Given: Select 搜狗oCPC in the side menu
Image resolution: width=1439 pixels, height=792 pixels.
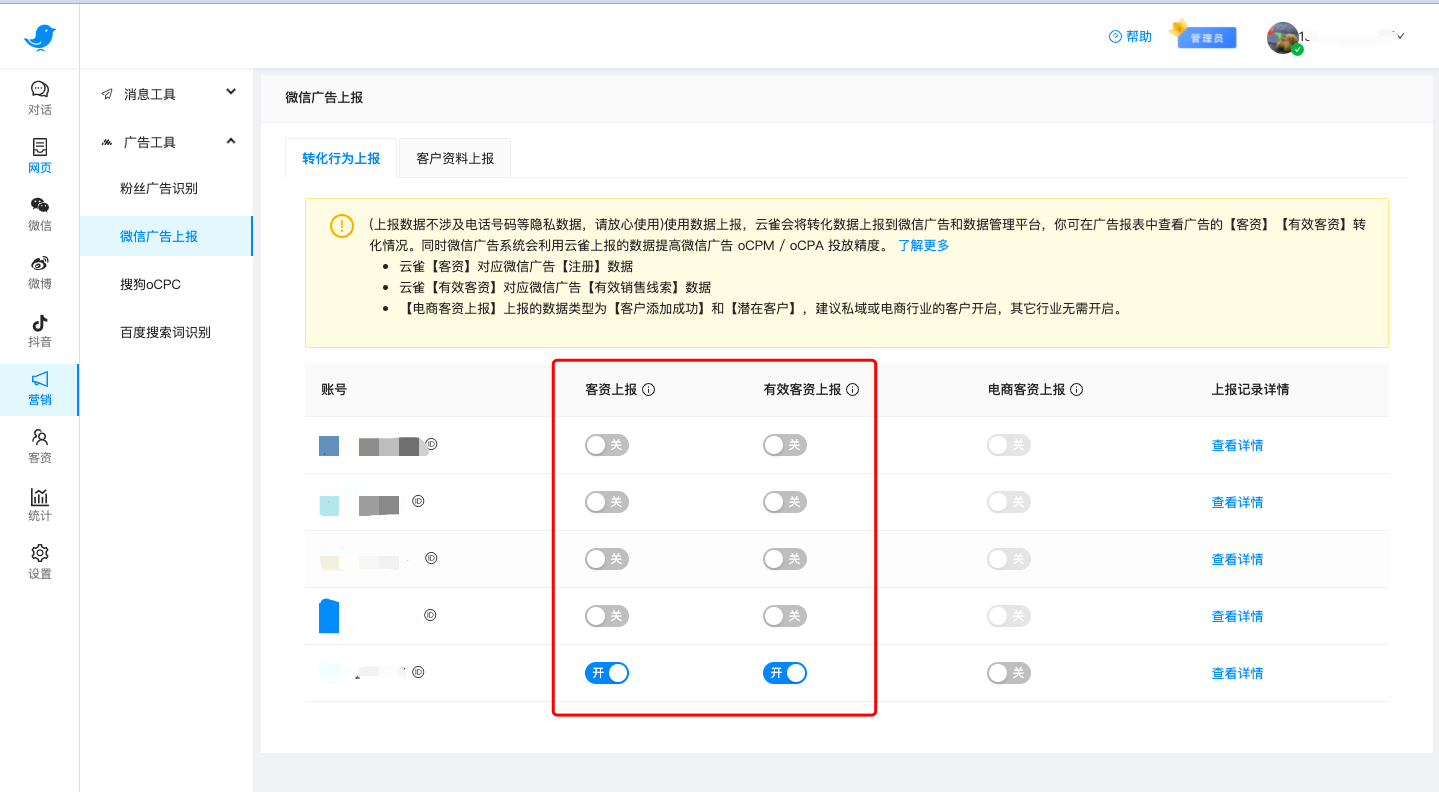Looking at the screenshot, I should 150,284.
